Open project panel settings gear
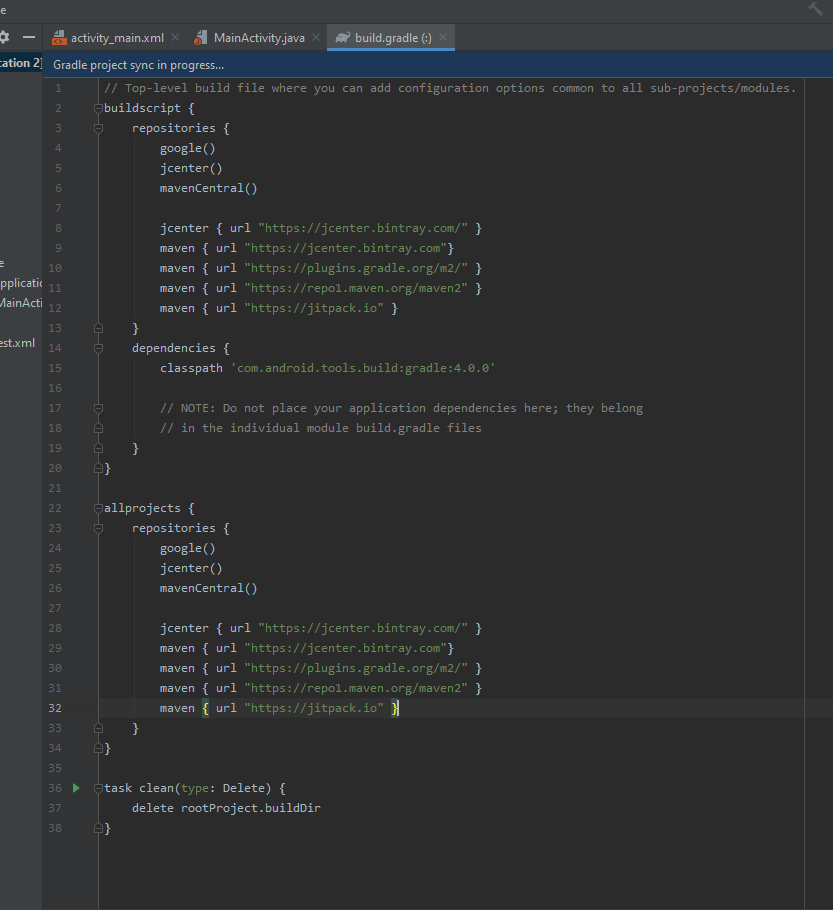Viewport: 833px width, 910px height. coord(4,37)
